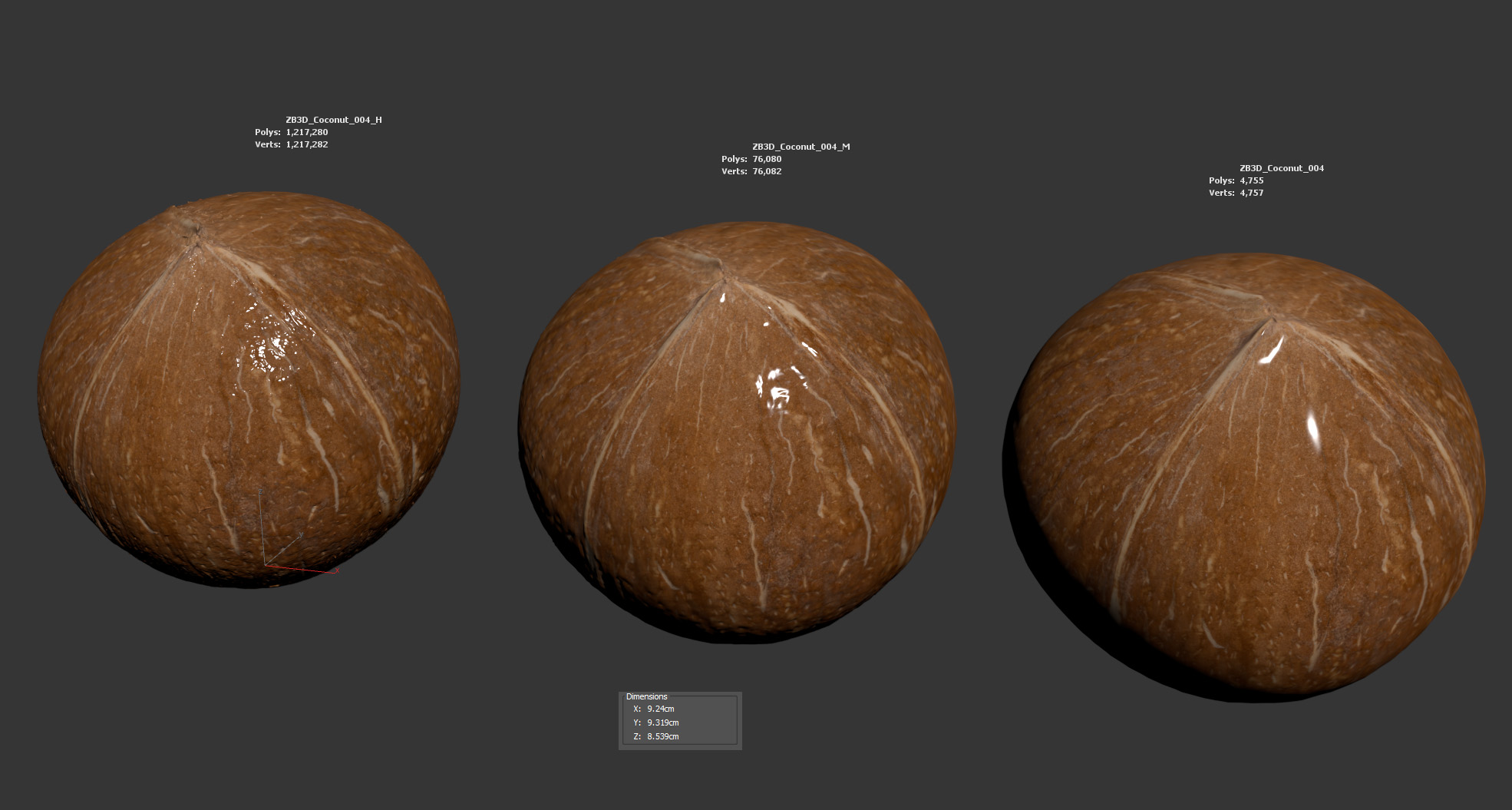The image size is (1512, 810).
Task: Click the 1,217,282 verts count
Action: coord(306,144)
